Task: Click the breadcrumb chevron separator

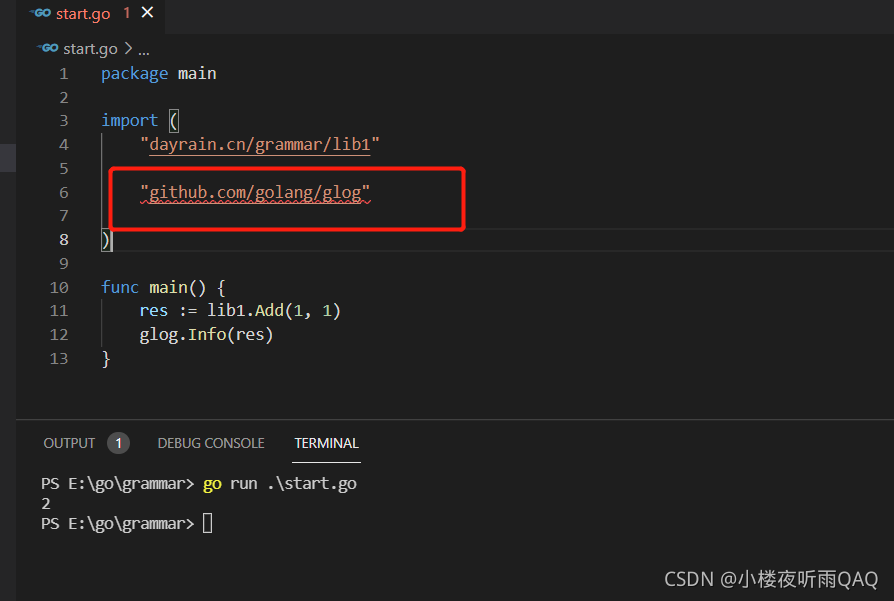Action: coord(127,48)
